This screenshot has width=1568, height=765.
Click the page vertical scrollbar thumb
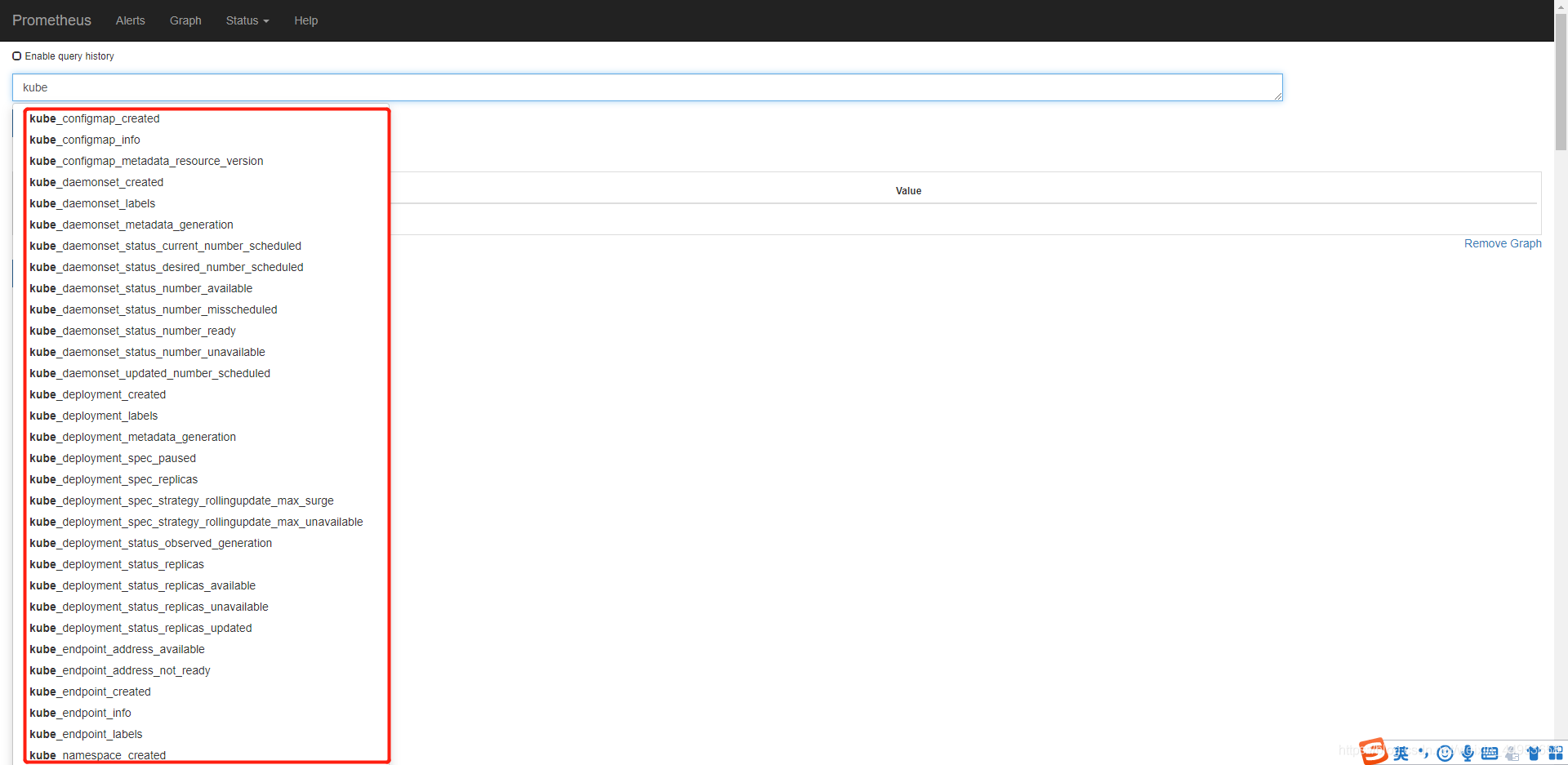click(x=1561, y=82)
